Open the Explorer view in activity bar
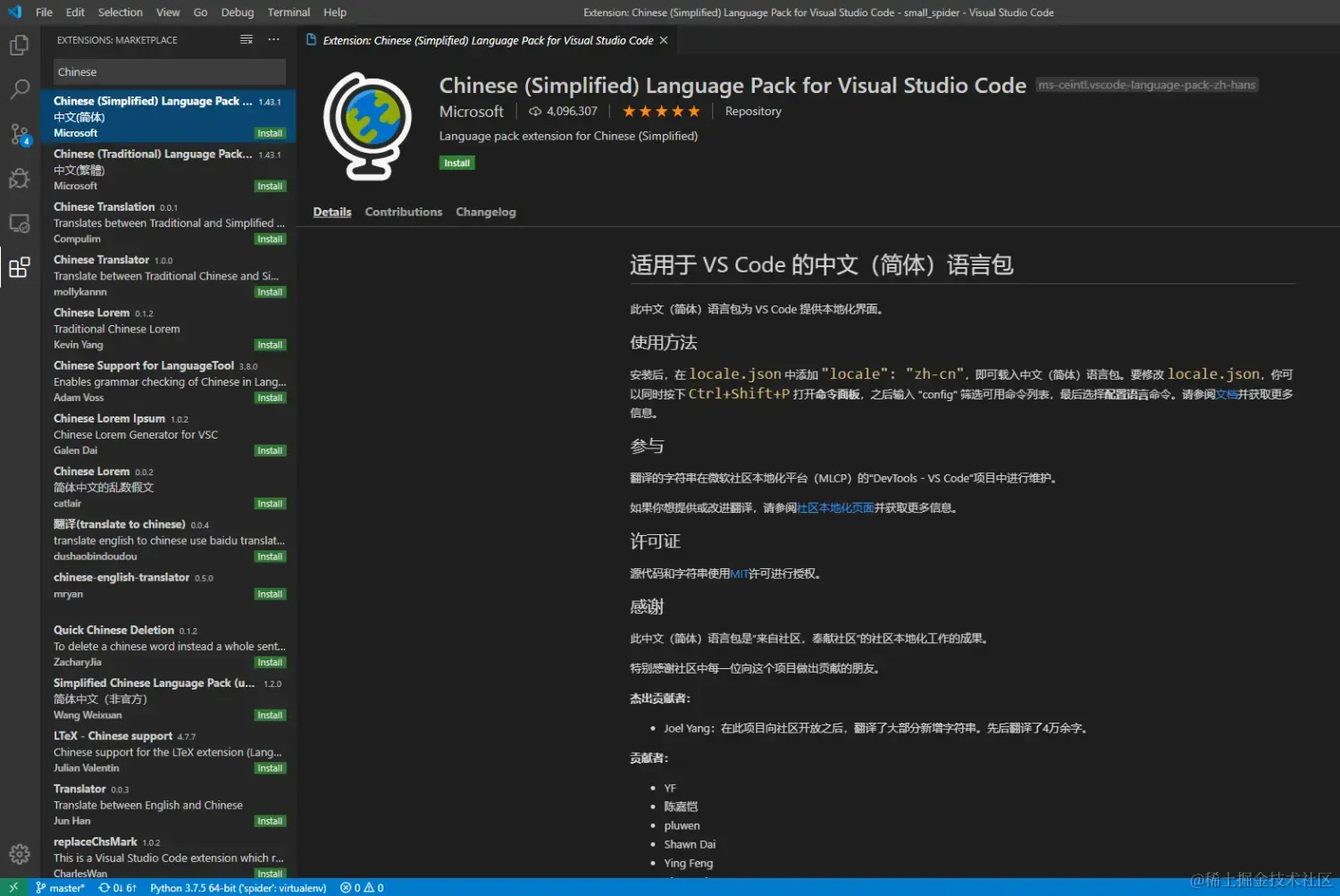The image size is (1340, 896). click(x=20, y=46)
